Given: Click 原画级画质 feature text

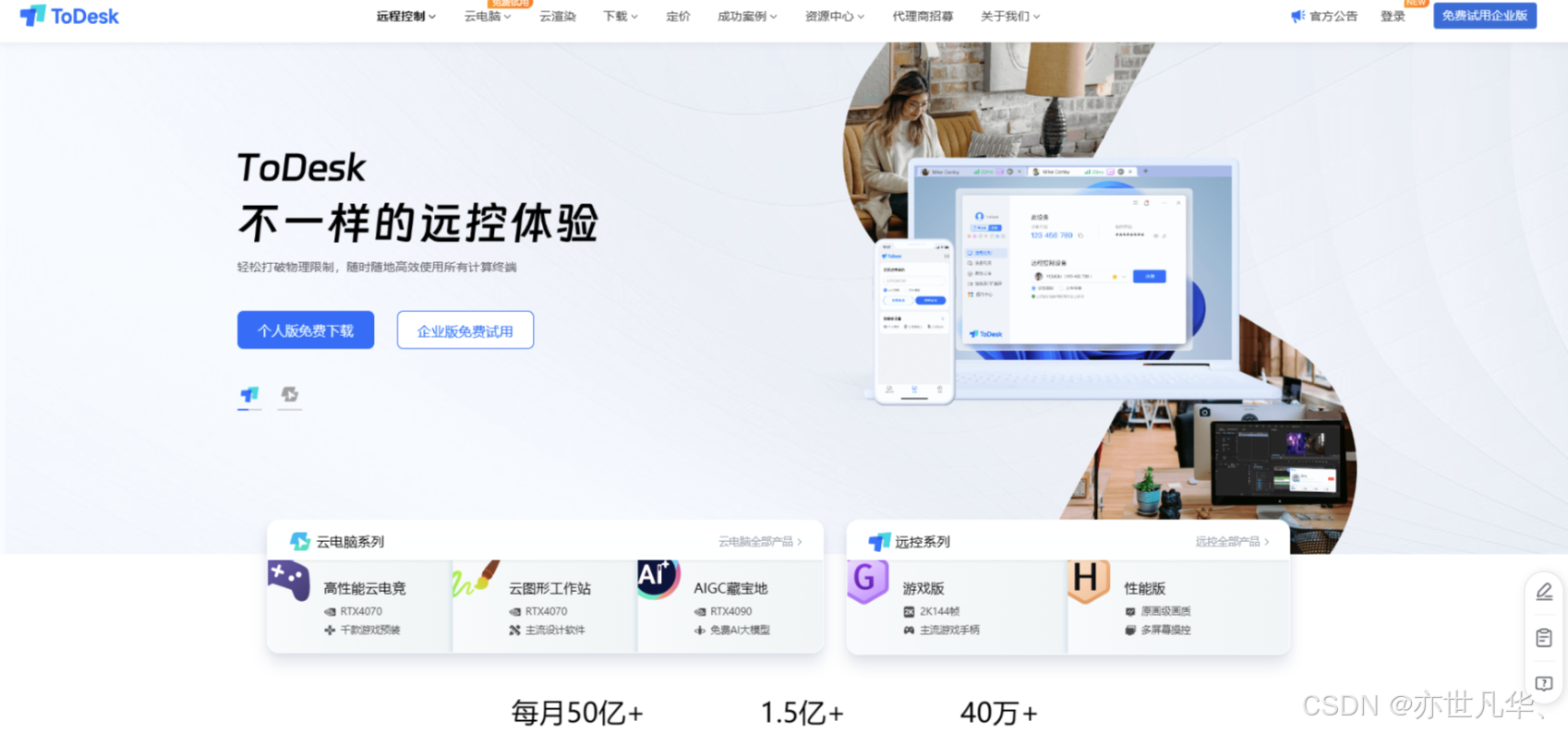Looking at the screenshot, I should pos(1165,611).
